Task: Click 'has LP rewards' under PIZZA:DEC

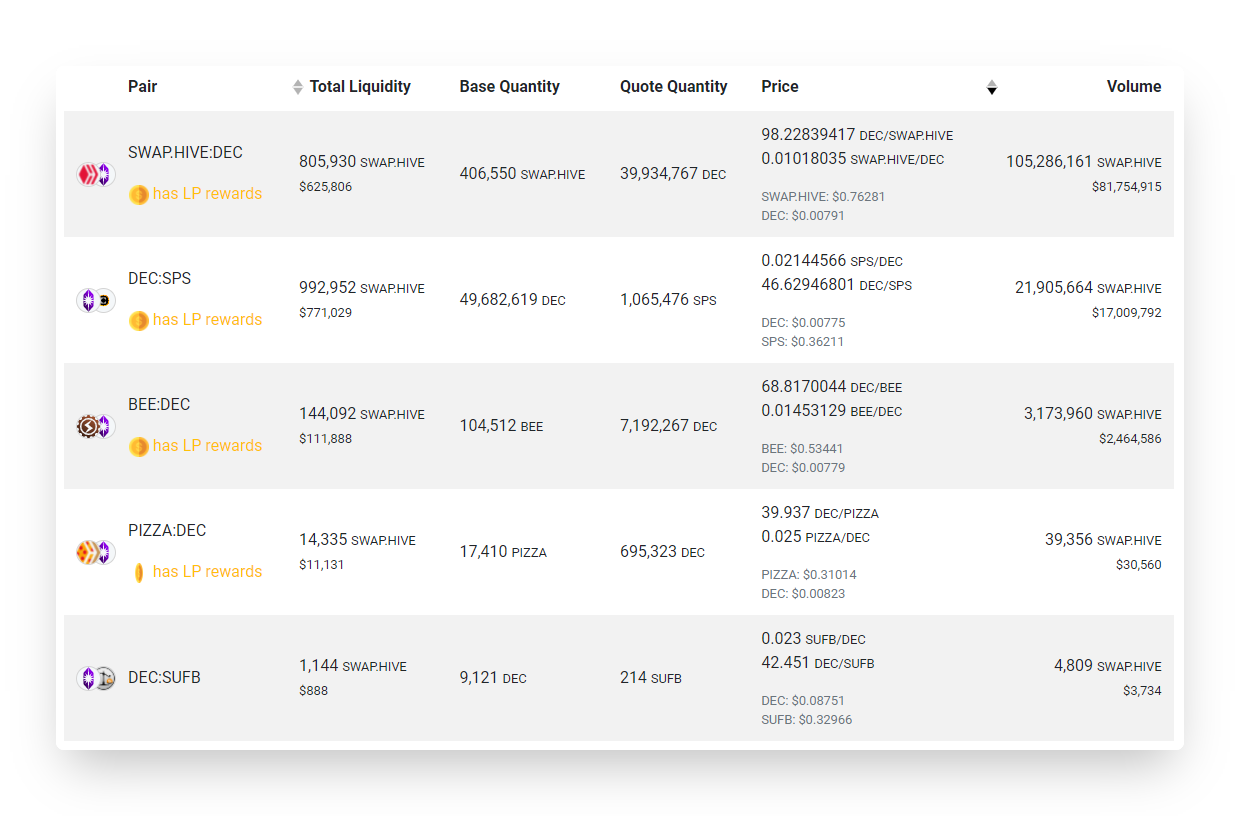Action: pos(207,572)
